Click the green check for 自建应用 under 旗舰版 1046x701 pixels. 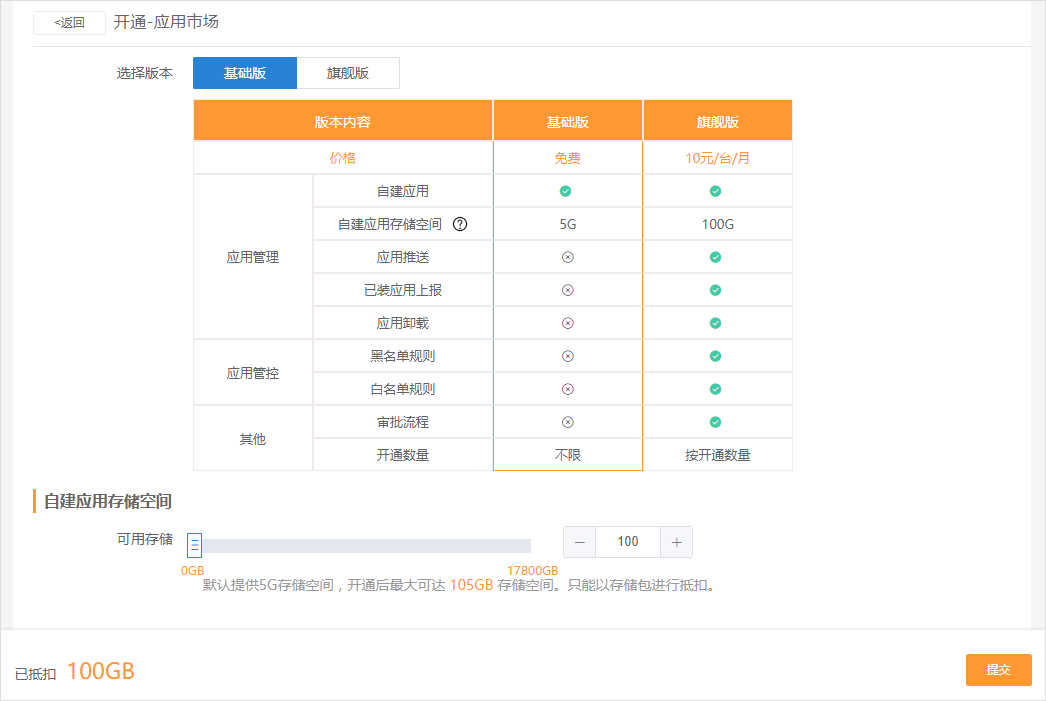pos(716,190)
